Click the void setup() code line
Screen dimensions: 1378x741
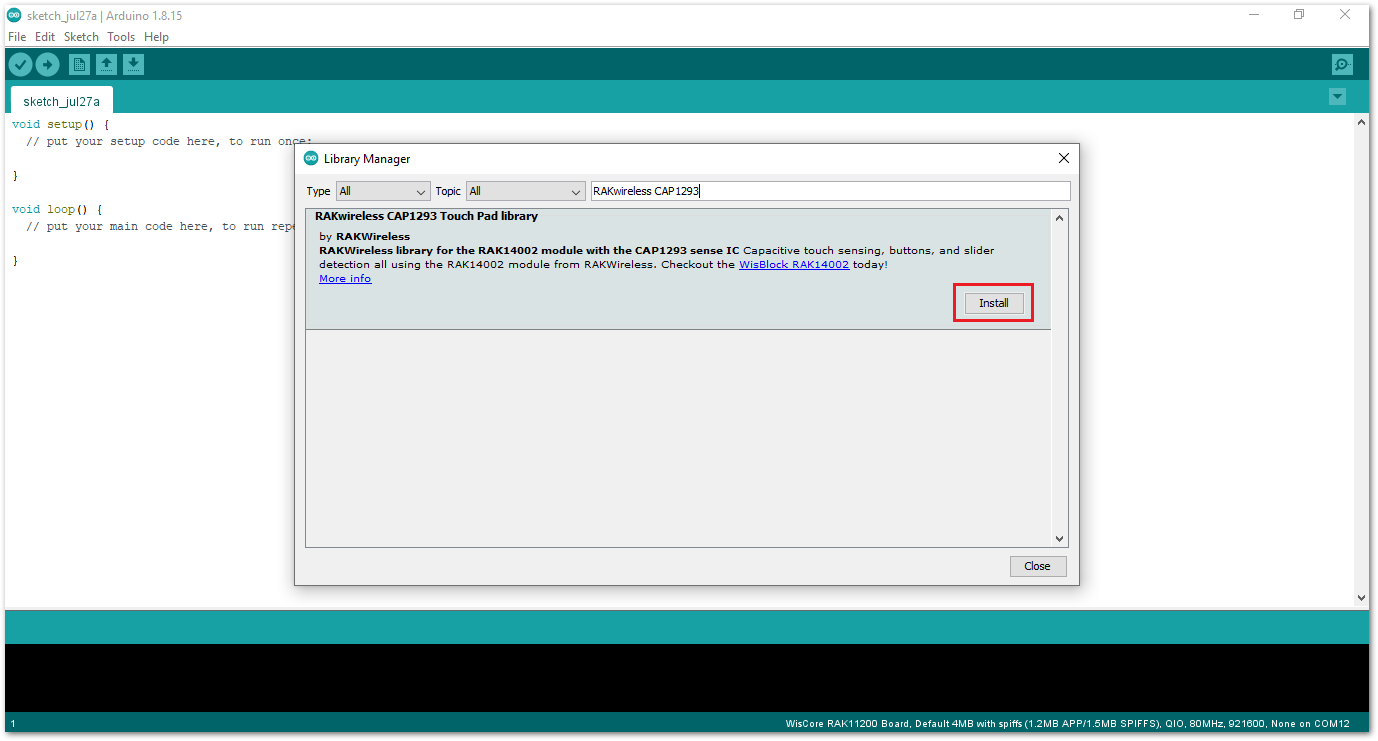[61, 125]
